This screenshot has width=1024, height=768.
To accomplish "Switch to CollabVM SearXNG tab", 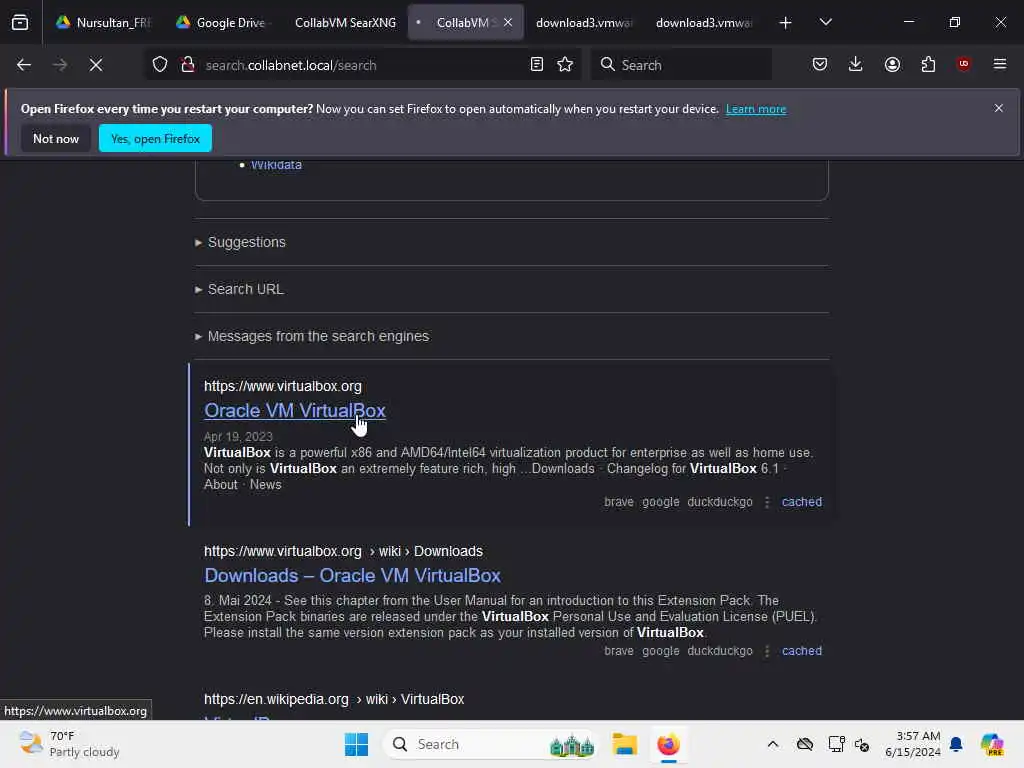I will (x=345, y=22).
